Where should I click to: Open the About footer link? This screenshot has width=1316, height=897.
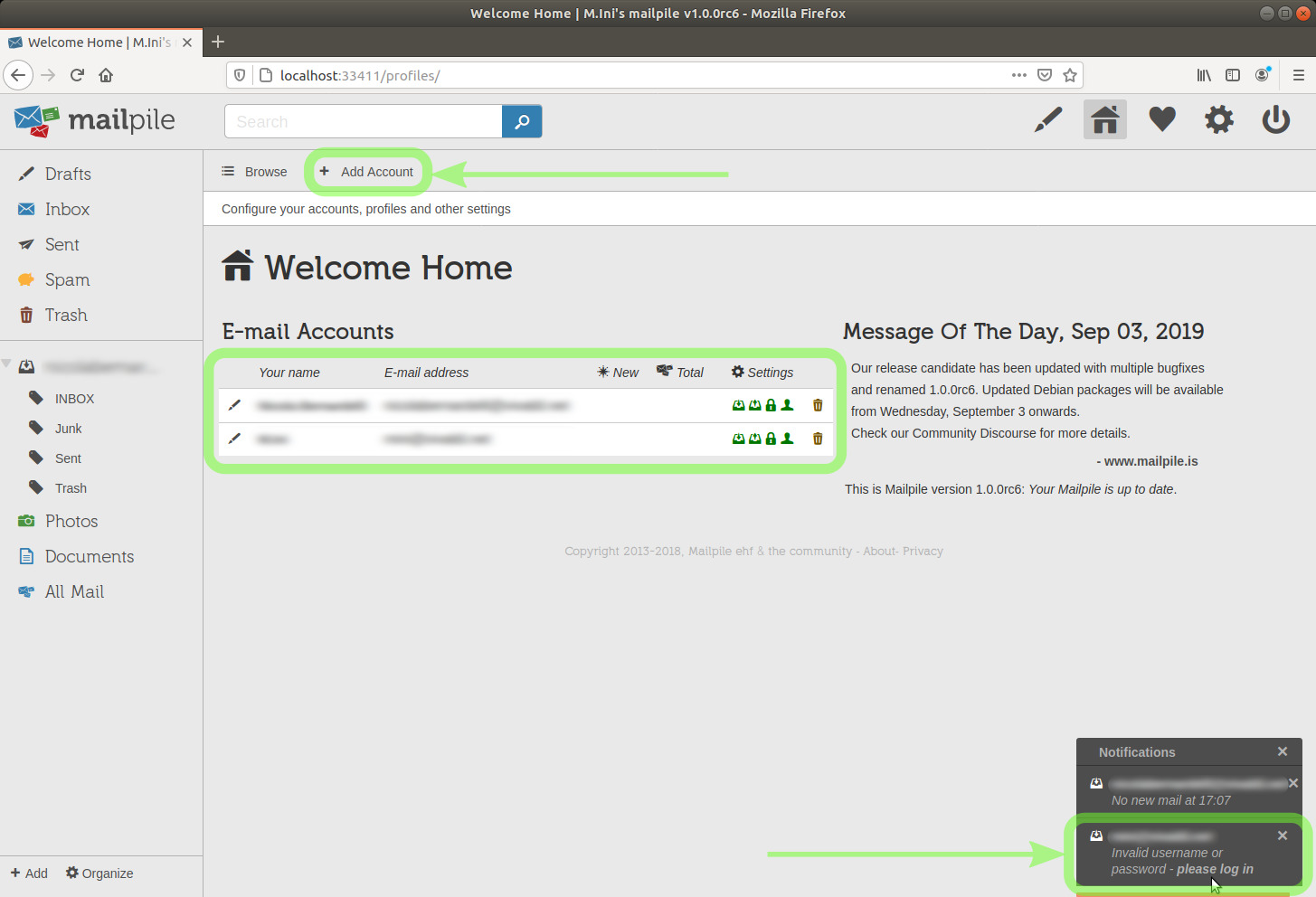click(879, 551)
